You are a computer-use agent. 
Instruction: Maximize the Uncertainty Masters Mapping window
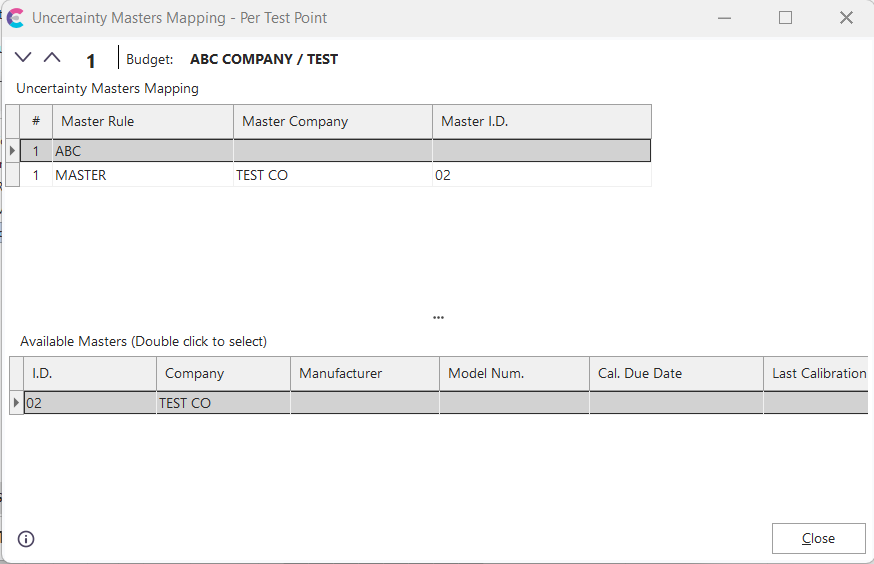[x=785, y=18]
